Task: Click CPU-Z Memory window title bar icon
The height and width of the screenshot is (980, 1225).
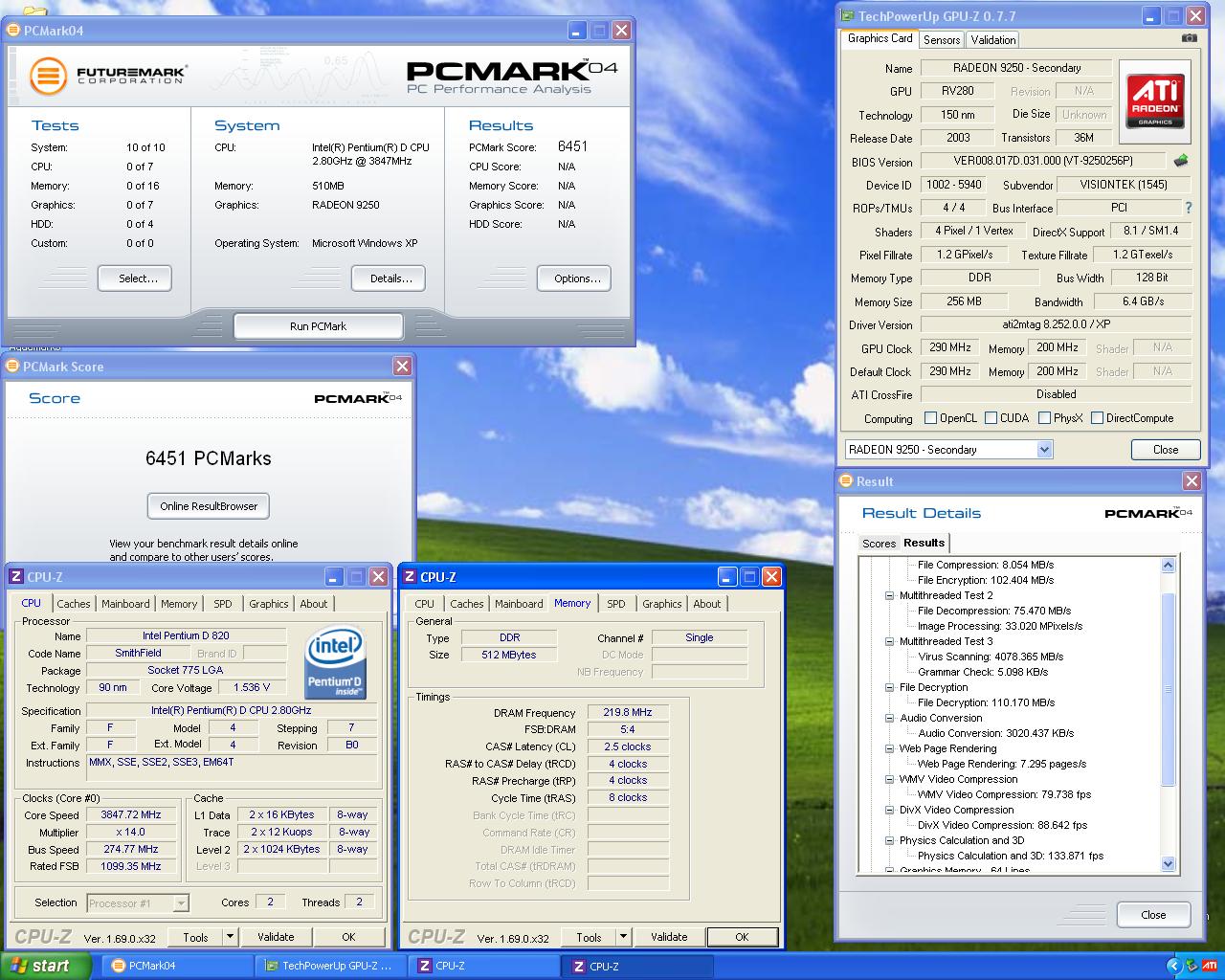Action: (411, 576)
